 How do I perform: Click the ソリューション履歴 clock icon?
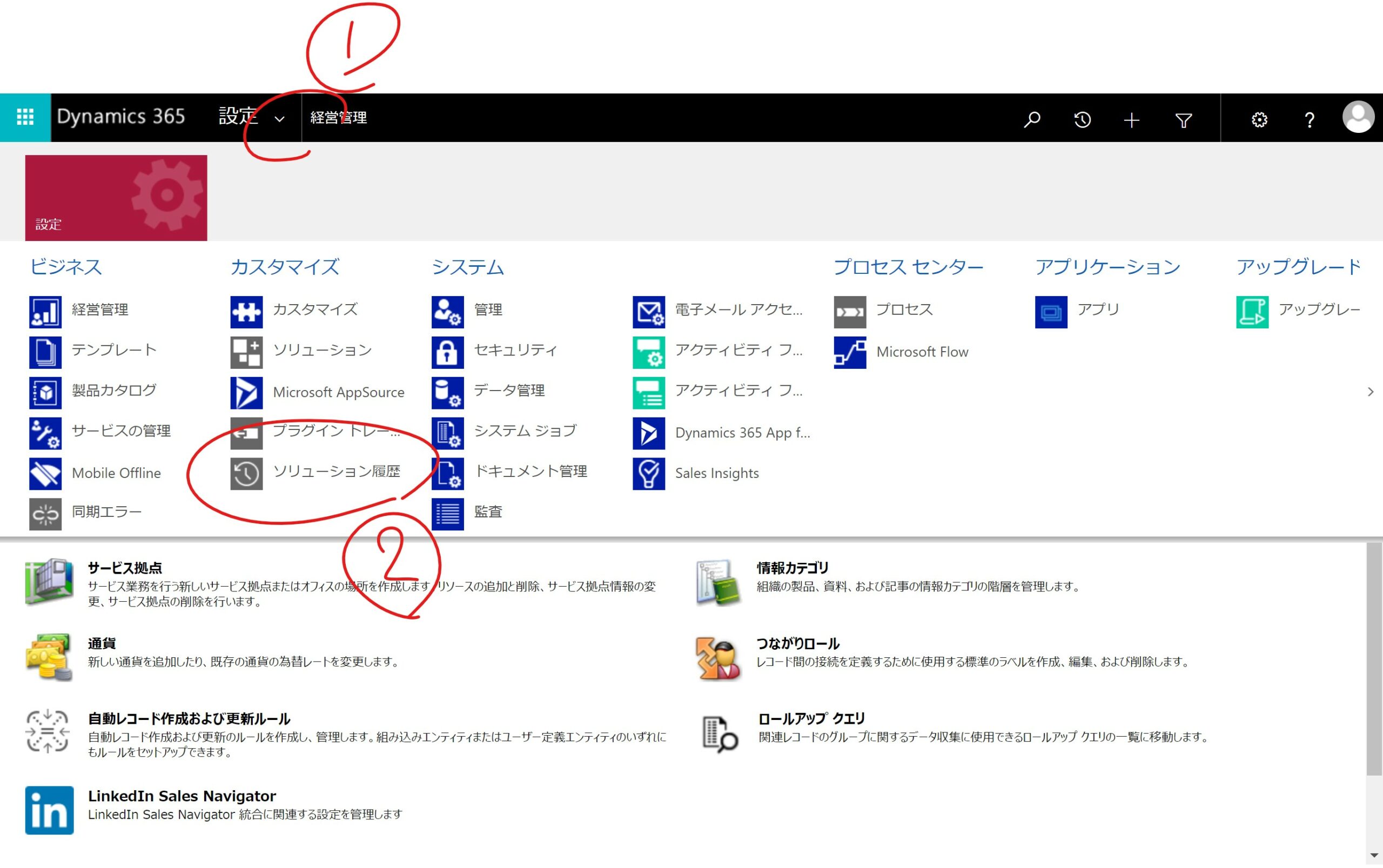246,473
